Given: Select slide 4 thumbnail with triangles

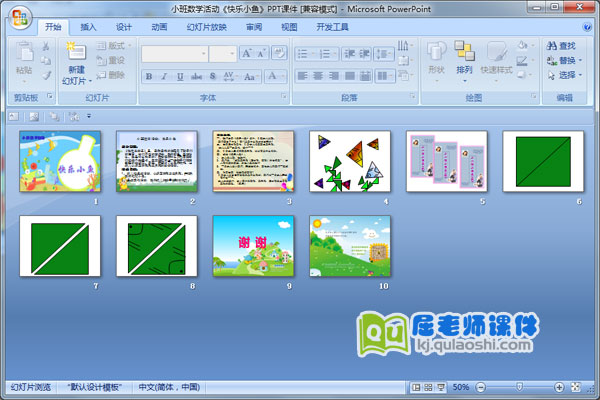Looking at the screenshot, I should 350,161.
